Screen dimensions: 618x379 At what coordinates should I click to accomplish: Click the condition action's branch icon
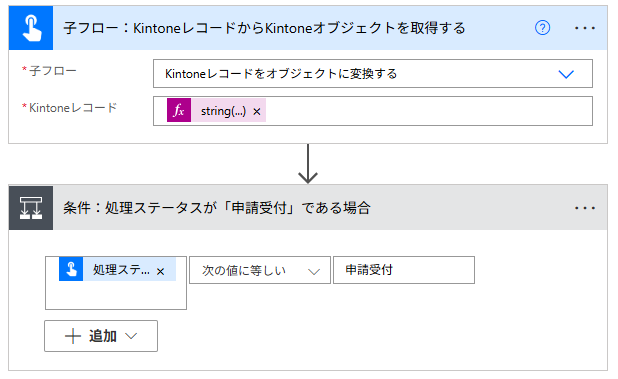pyautogui.click(x=31, y=208)
